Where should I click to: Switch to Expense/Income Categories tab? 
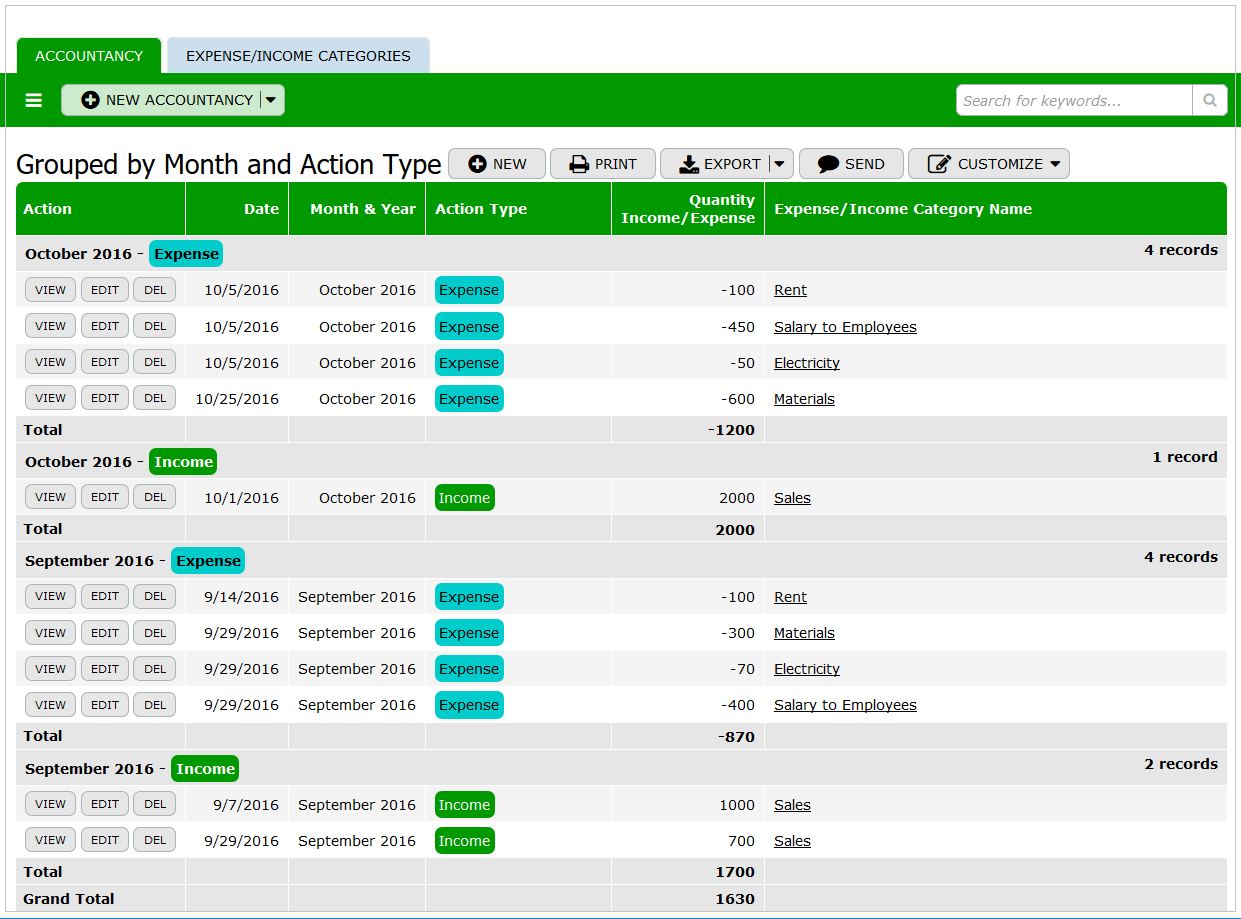pos(298,56)
